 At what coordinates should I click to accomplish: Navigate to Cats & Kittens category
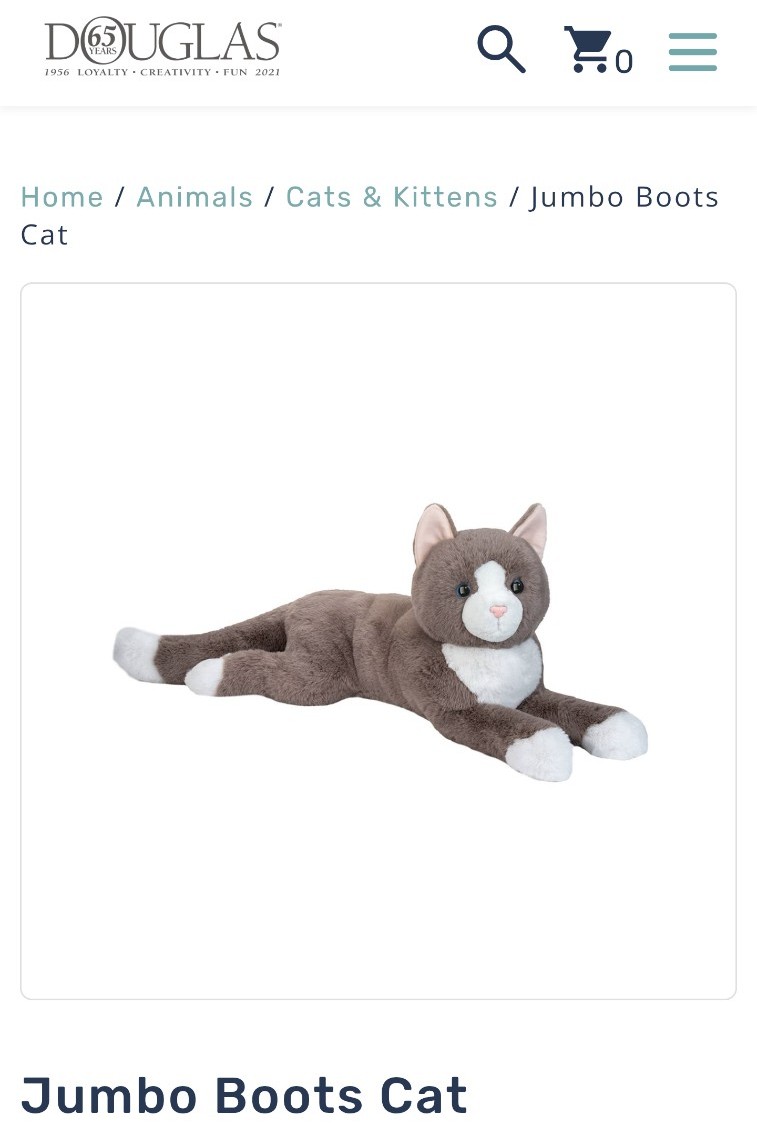392,197
